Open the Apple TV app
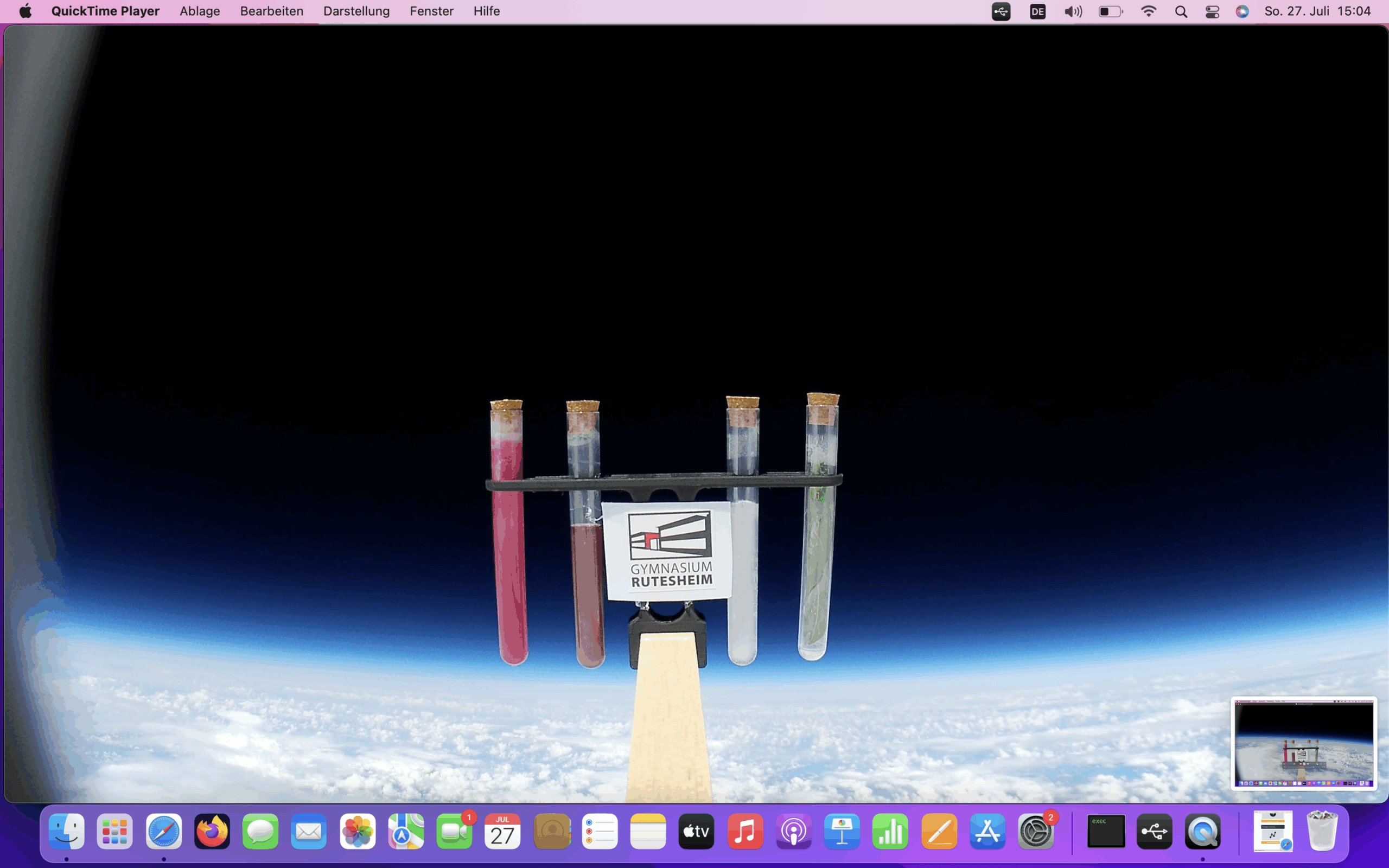 click(696, 832)
